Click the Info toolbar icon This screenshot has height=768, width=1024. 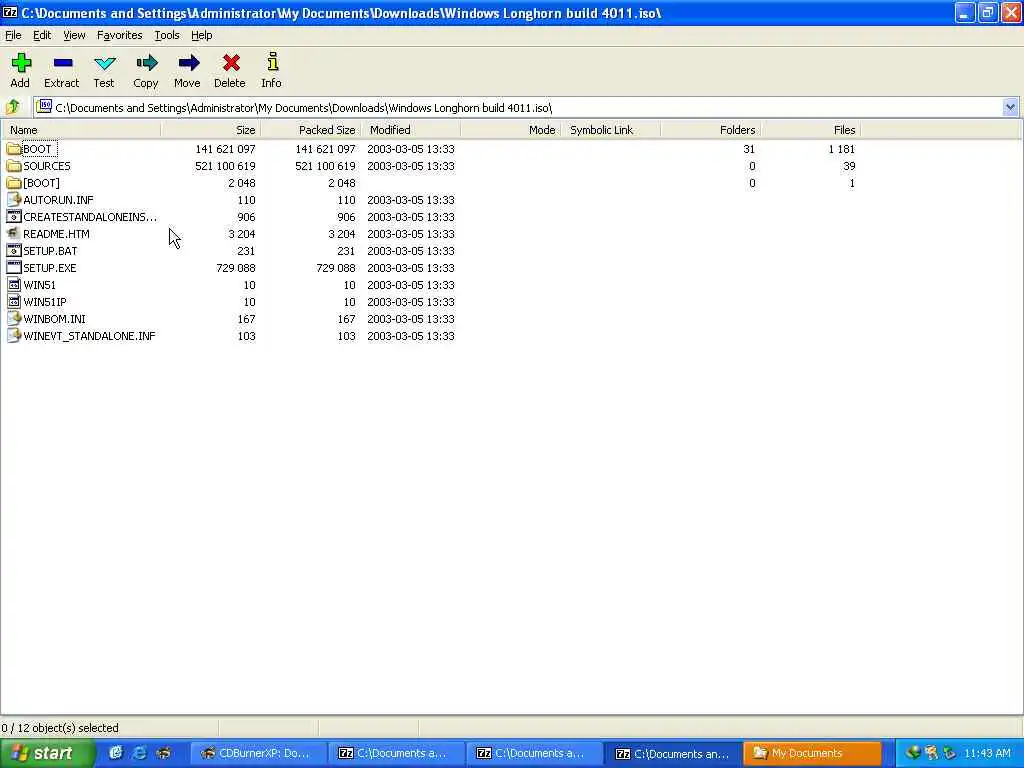tap(272, 63)
